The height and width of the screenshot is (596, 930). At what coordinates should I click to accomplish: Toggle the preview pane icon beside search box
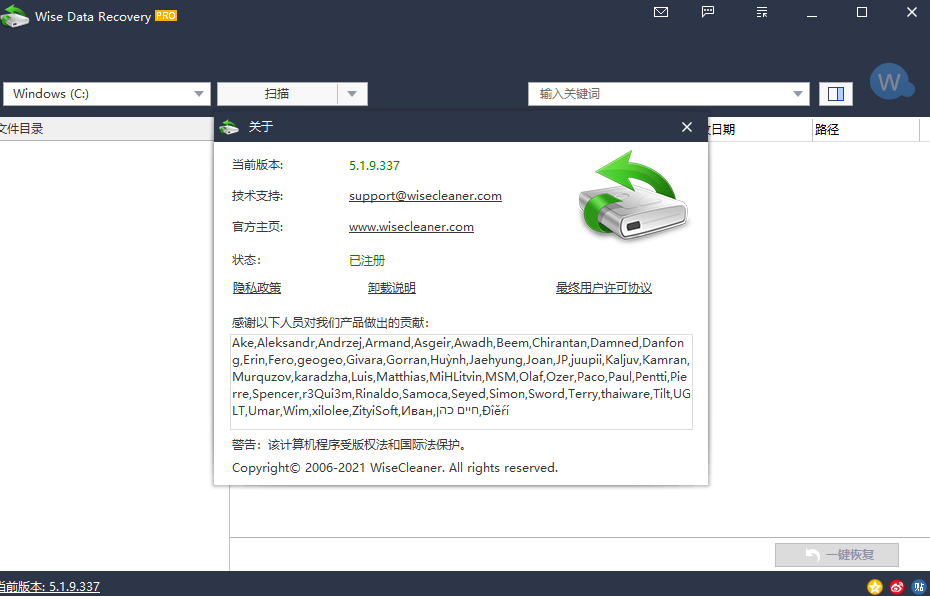click(x=835, y=93)
